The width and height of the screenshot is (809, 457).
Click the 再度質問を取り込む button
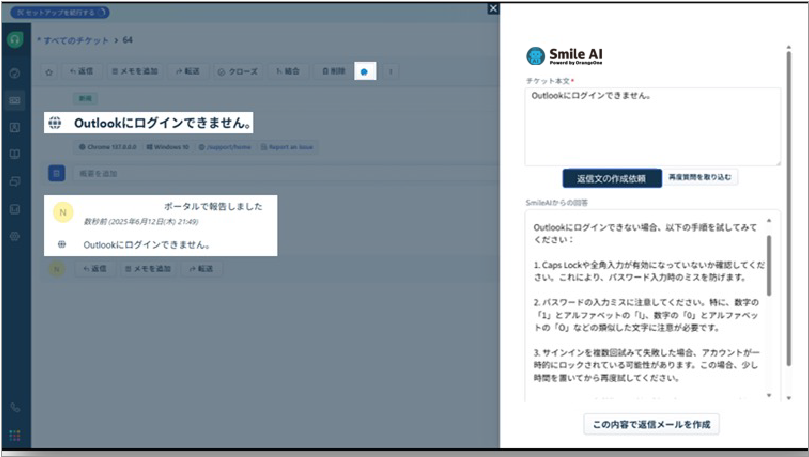pyautogui.click(x=702, y=178)
